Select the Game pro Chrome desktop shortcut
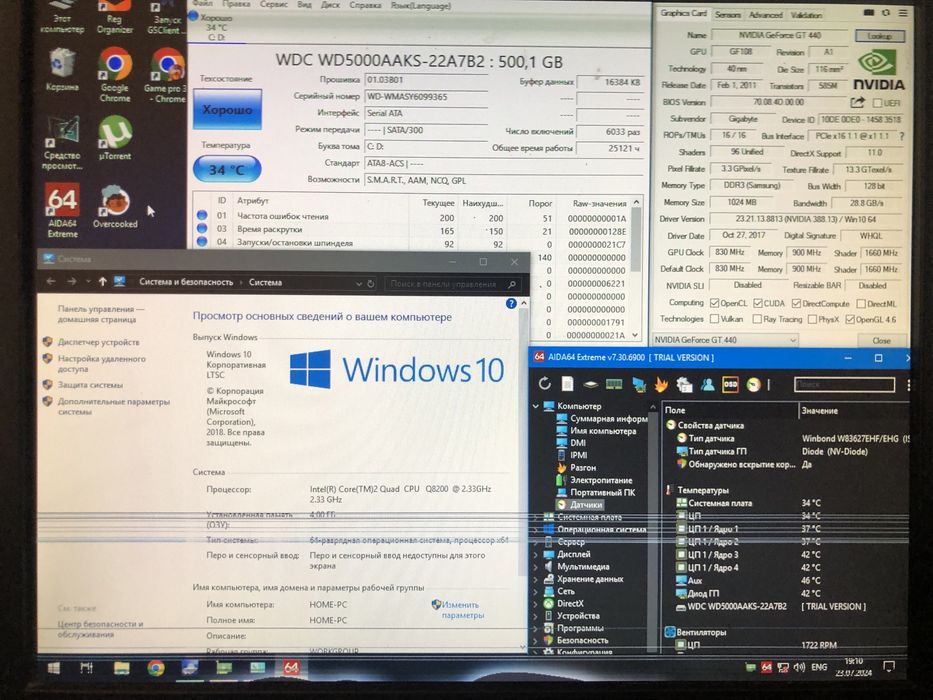Viewport: 933px width, 700px height. pyautogui.click(x=166, y=76)
